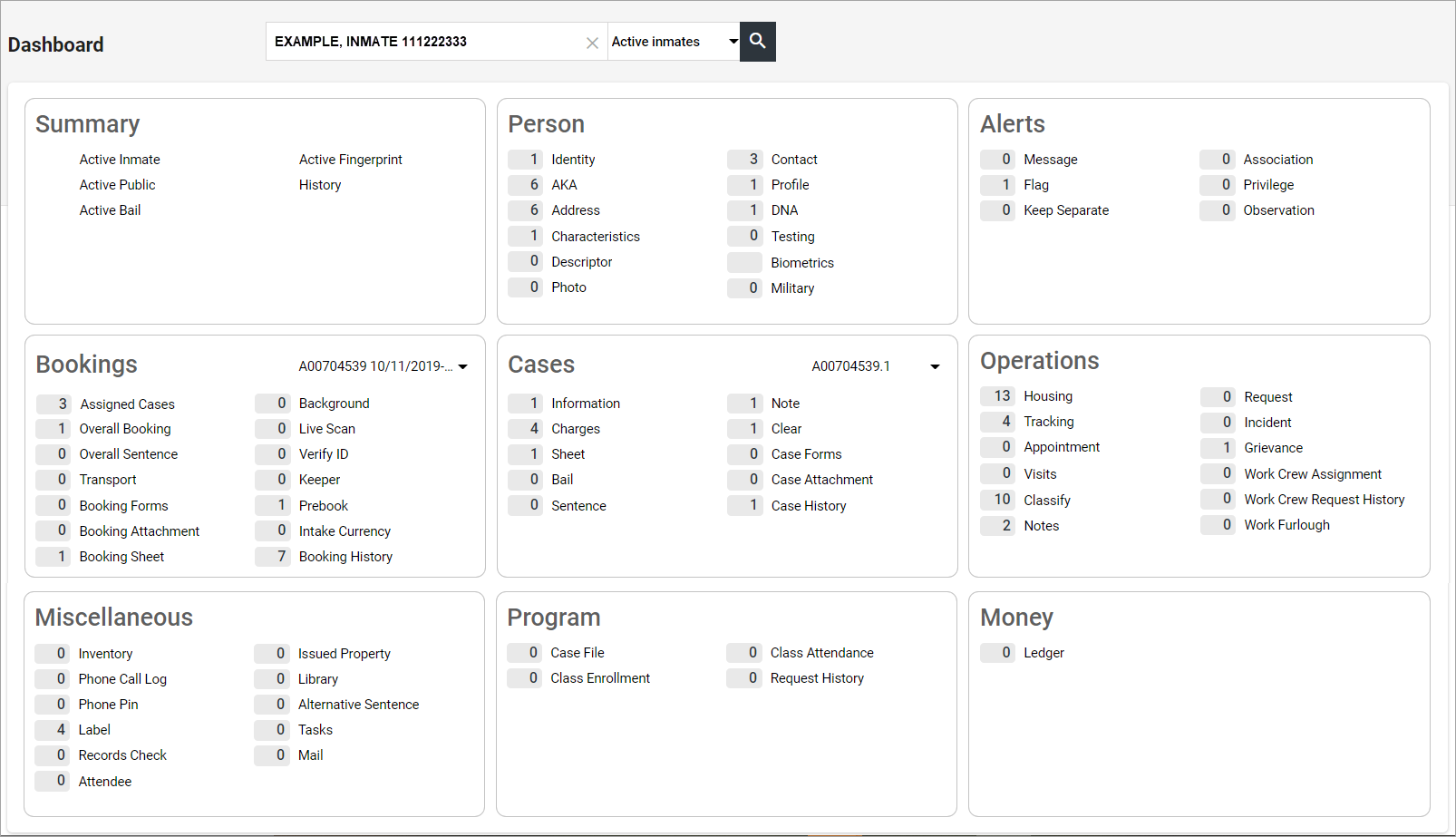
Task: Open the Label entries
Action: point(94,730)
